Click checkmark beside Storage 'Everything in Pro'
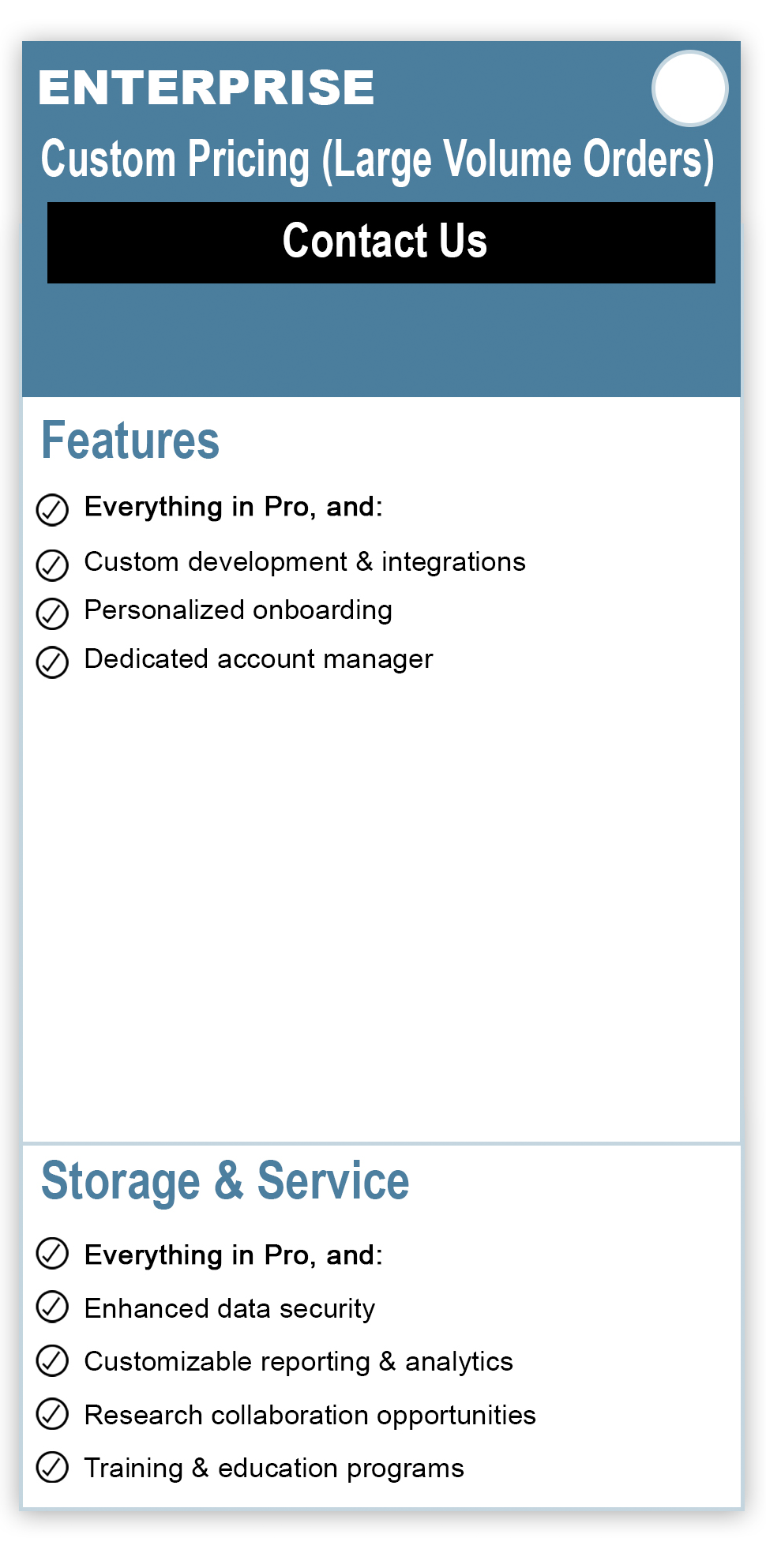Screen dimensions: 766x1568 pos(53,1253)
